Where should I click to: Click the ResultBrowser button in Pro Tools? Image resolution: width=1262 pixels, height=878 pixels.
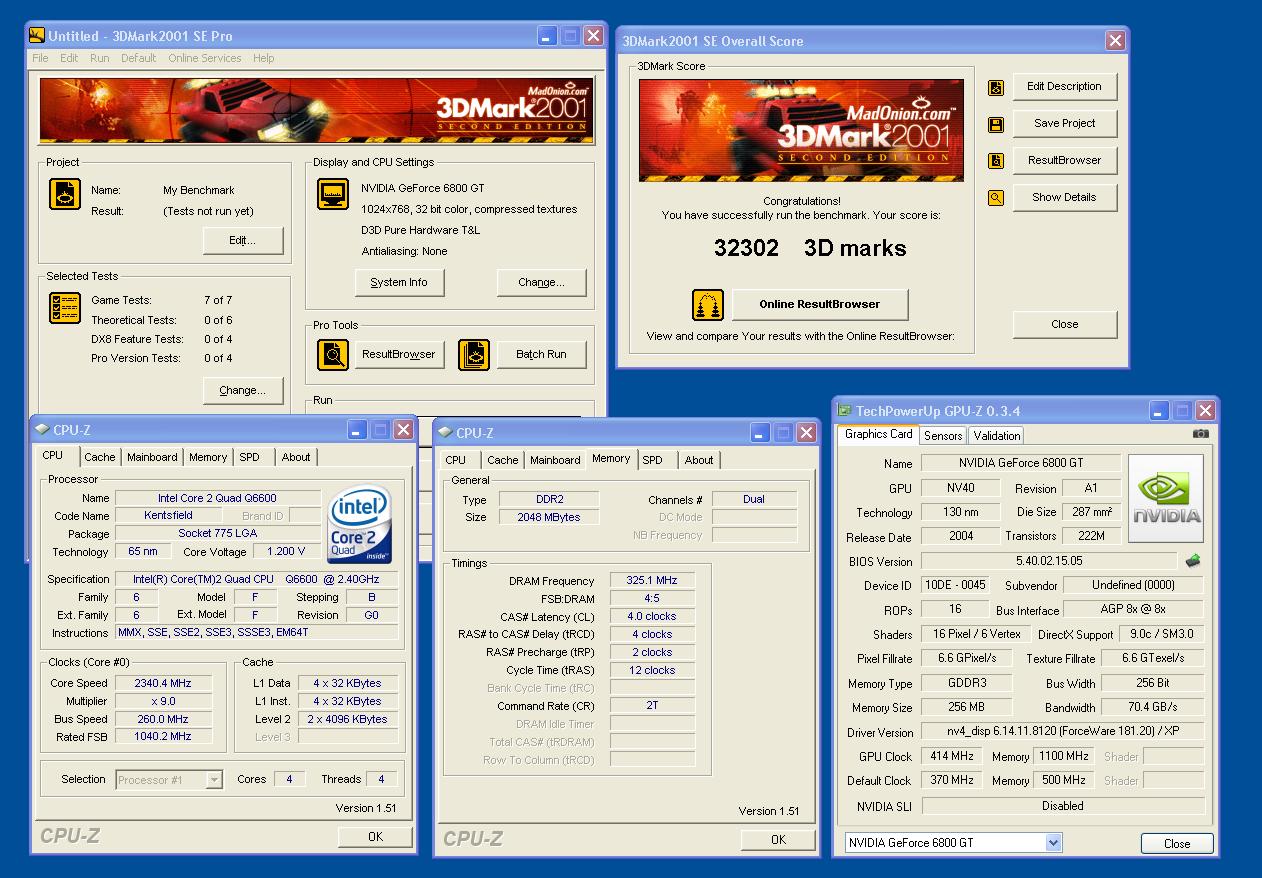coord(399,354)
